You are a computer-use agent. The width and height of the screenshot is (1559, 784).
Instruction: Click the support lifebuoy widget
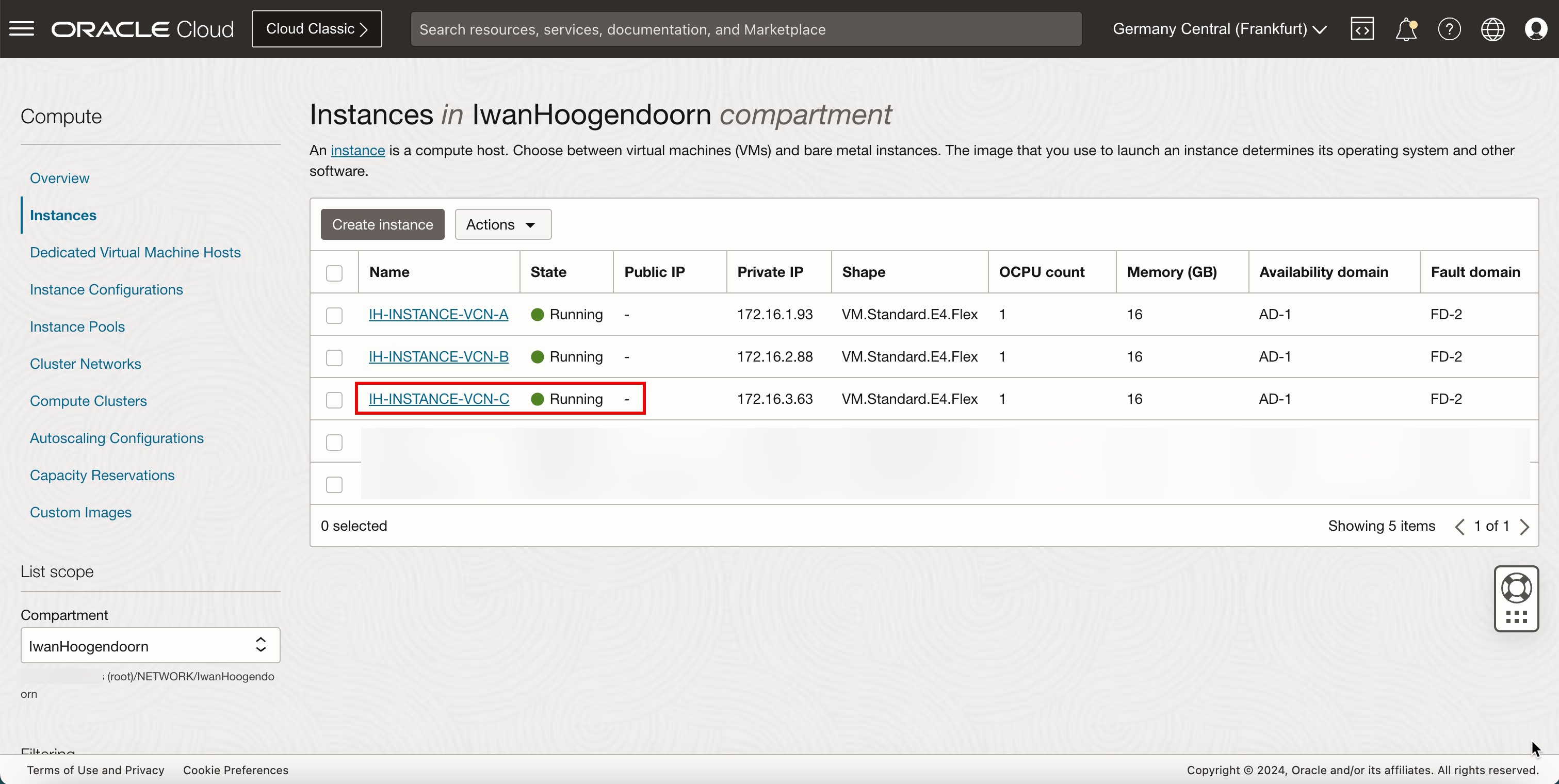coord(1516,588)
